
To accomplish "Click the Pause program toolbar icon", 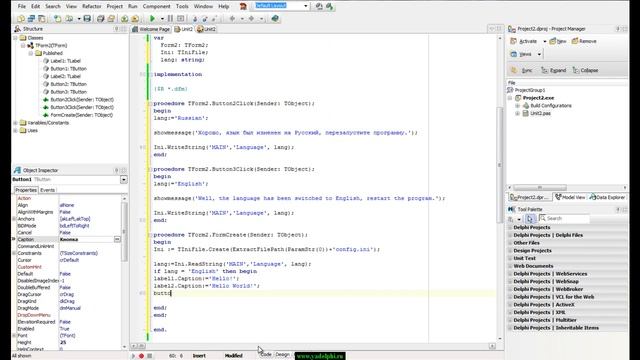I will coord(170,18).
